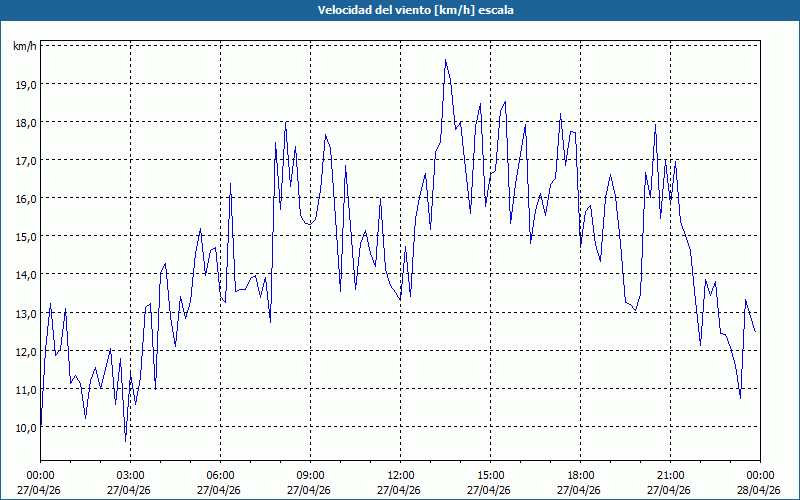Select the 12:00 x-axis time label
The width and height of the screenshot is (800, 500).
pos(400,475)
